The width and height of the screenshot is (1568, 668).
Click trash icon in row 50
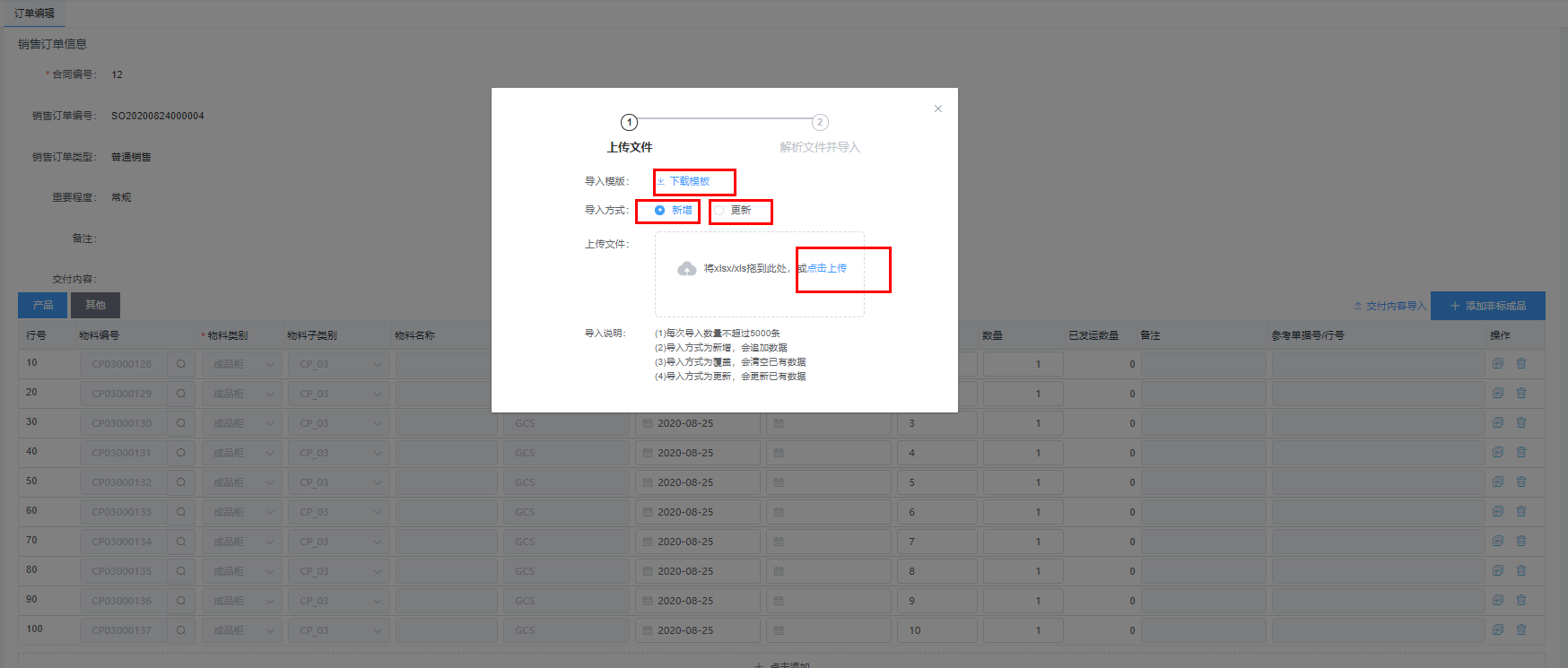(x=1520, y=481)
